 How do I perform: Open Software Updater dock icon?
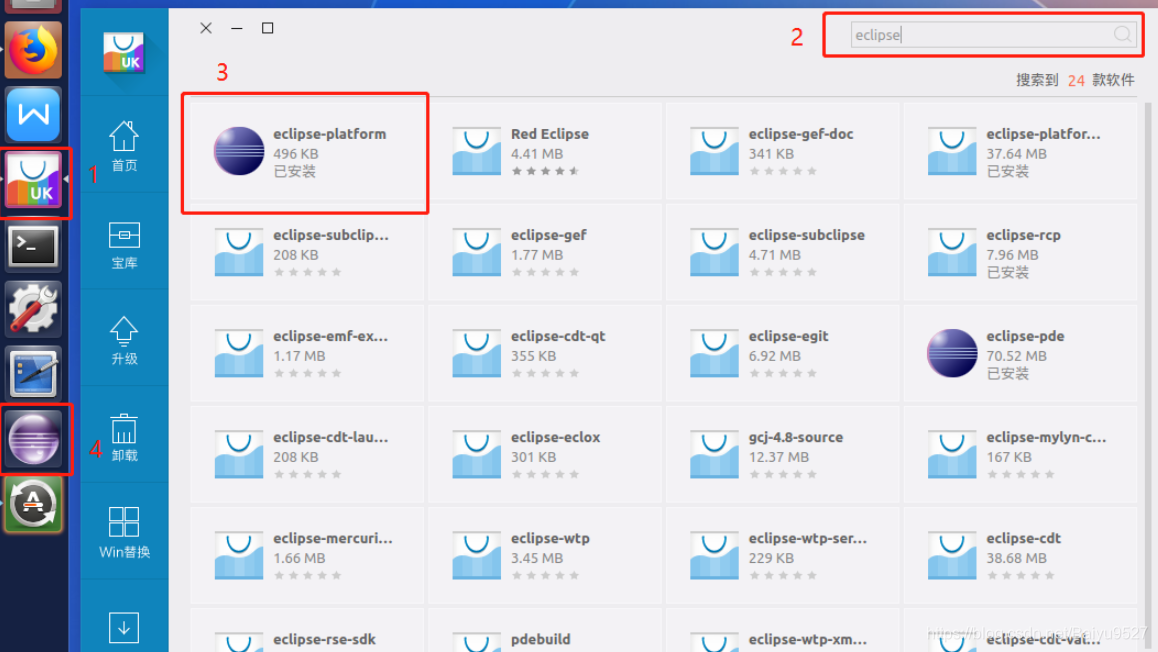tap(33, 505)
